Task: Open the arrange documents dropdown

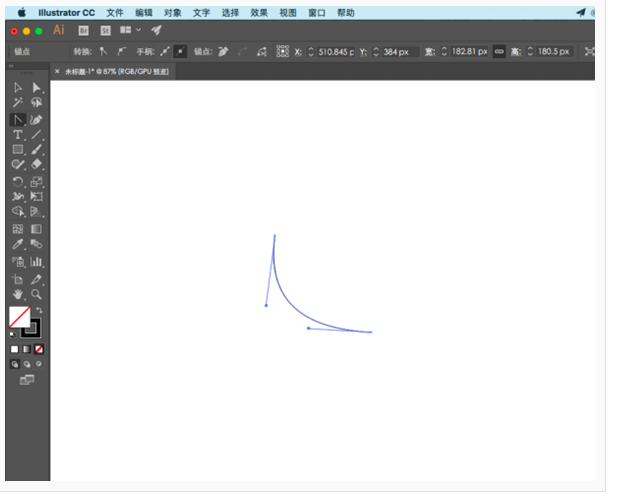Action: click(130, 31)
